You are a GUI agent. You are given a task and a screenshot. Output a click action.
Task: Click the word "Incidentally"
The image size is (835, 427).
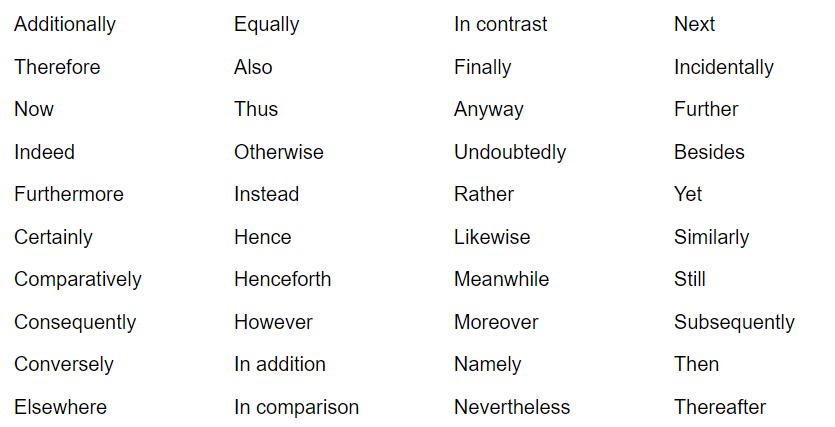(724, 67)
